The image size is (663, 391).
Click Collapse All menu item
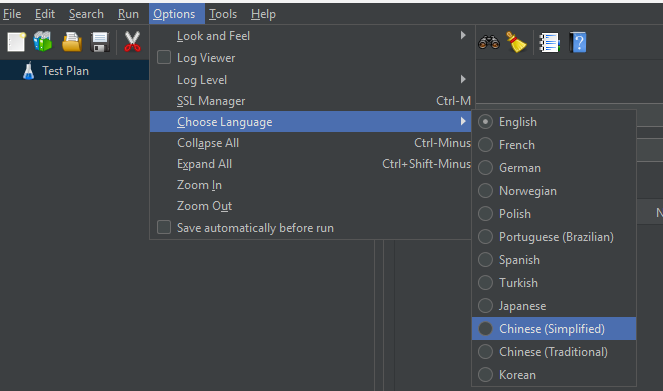[310, 143]
